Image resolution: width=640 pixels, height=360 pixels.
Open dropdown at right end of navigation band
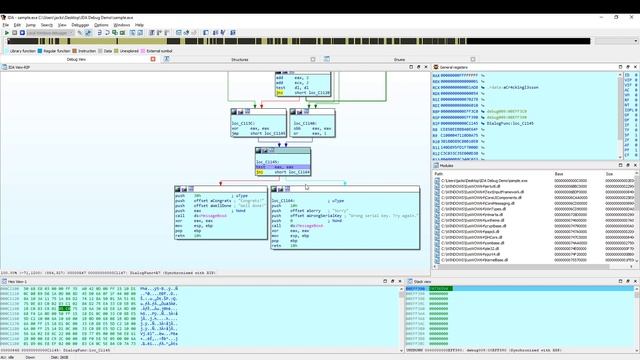(636, 41)
